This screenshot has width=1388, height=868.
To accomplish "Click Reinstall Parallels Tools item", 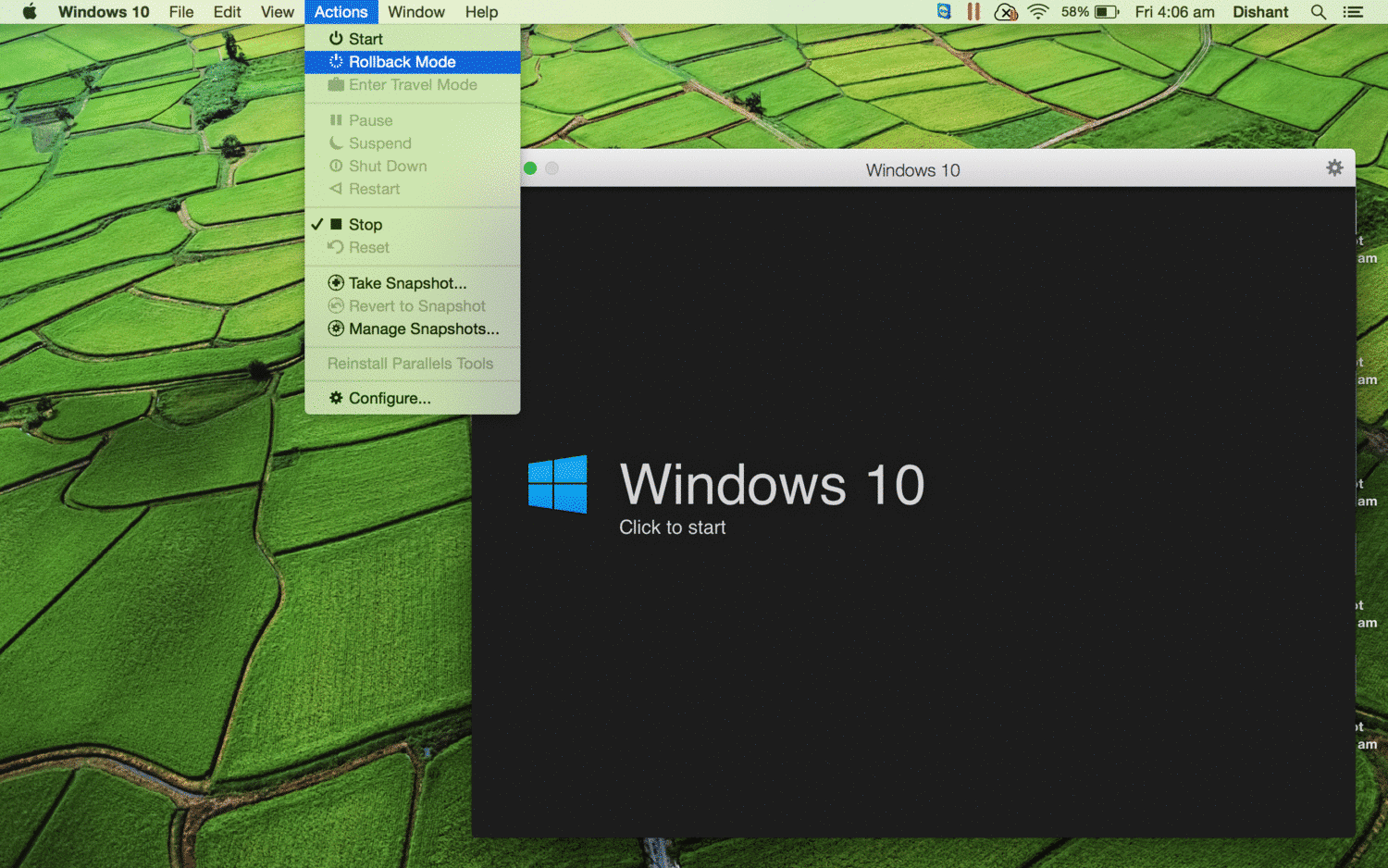I will pos(413,364).
